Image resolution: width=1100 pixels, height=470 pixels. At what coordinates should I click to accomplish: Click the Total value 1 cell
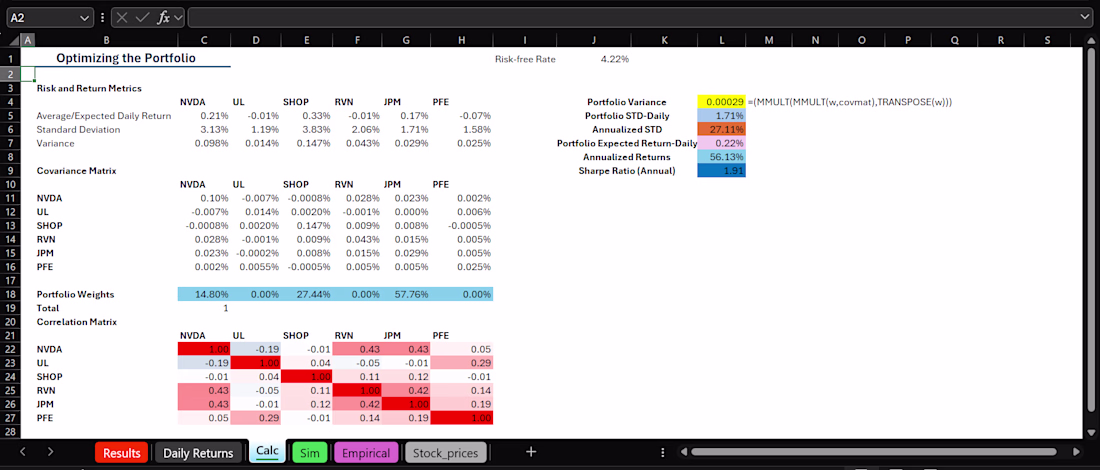(204, 308)
